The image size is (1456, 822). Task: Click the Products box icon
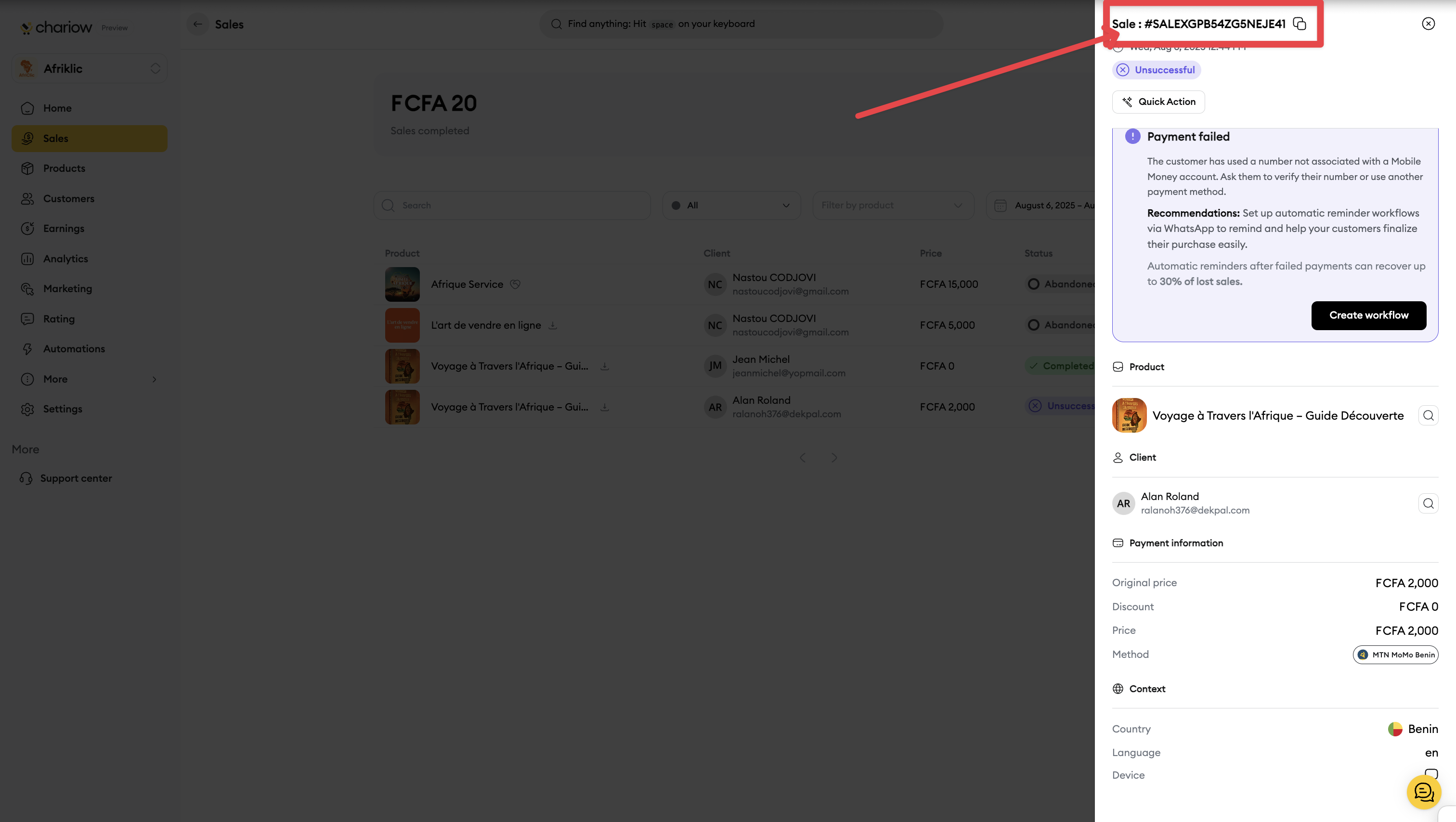coord(27,168)
